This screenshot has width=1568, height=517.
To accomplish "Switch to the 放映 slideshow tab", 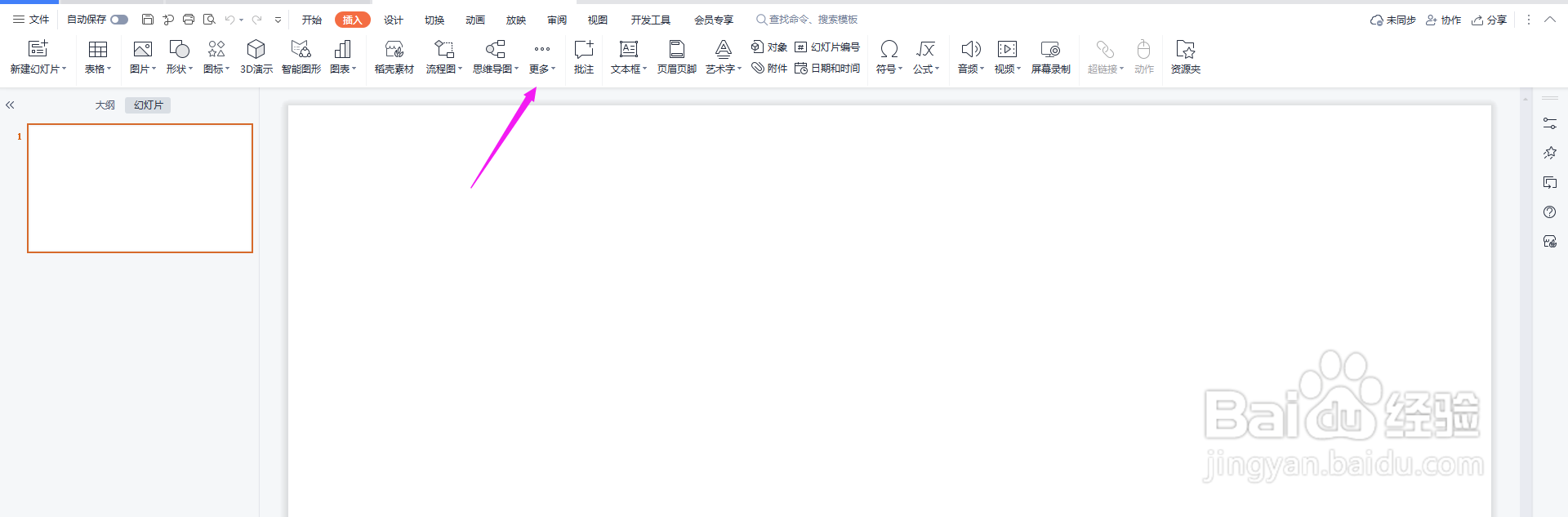I will (516, 20).
